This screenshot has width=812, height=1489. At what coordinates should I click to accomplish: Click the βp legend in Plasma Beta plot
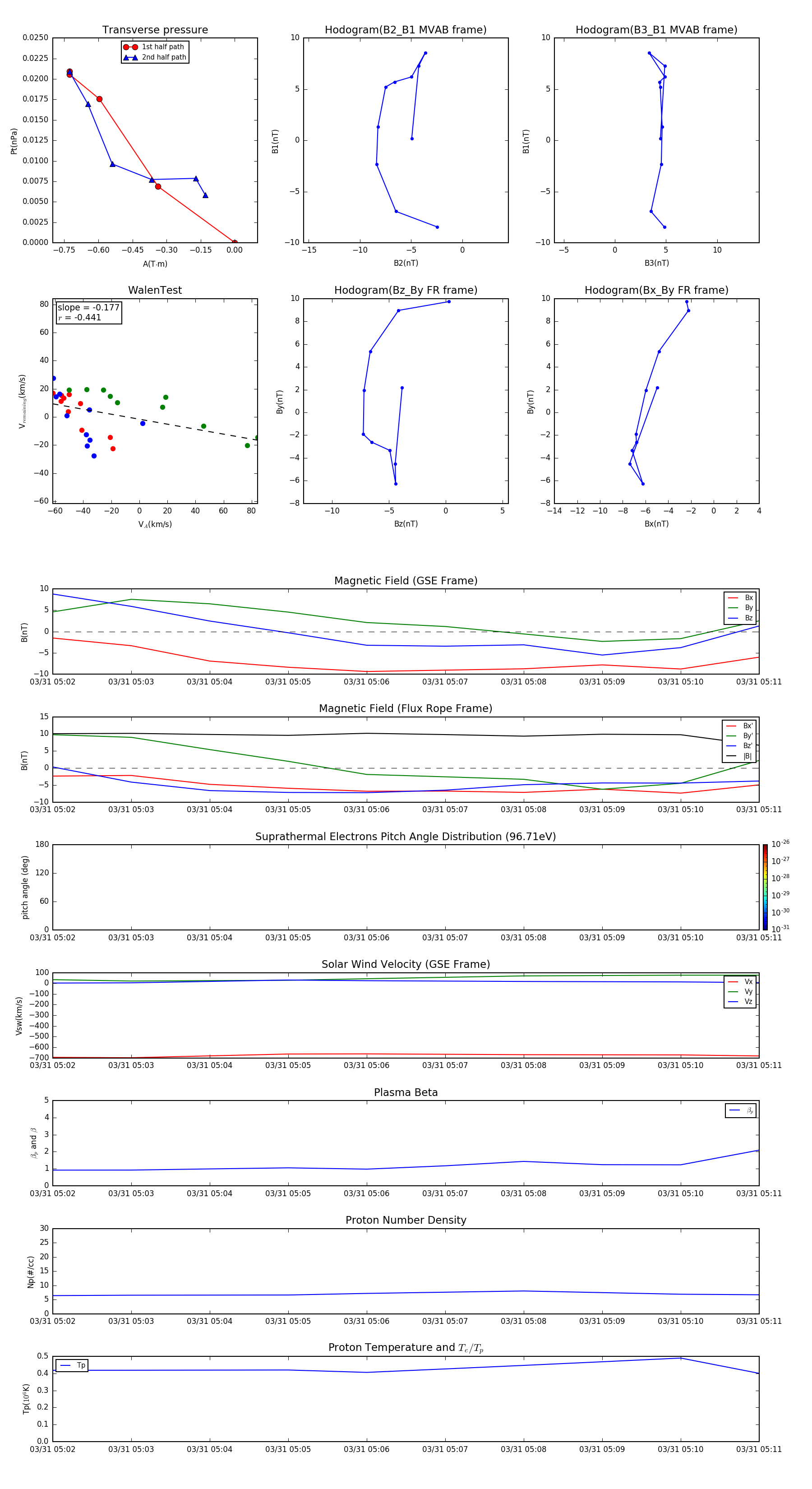click(x=741, y=1110)
